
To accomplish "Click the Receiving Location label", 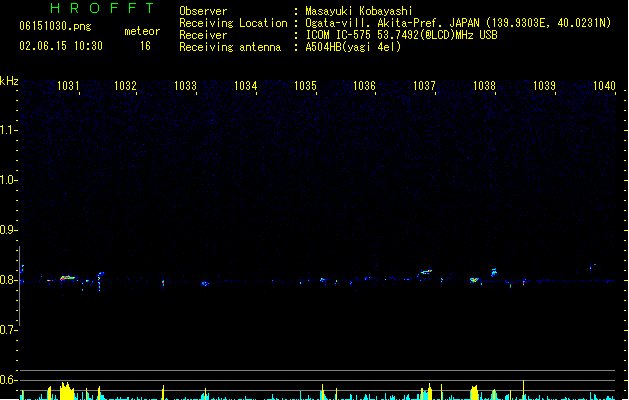I will [233, 23].
